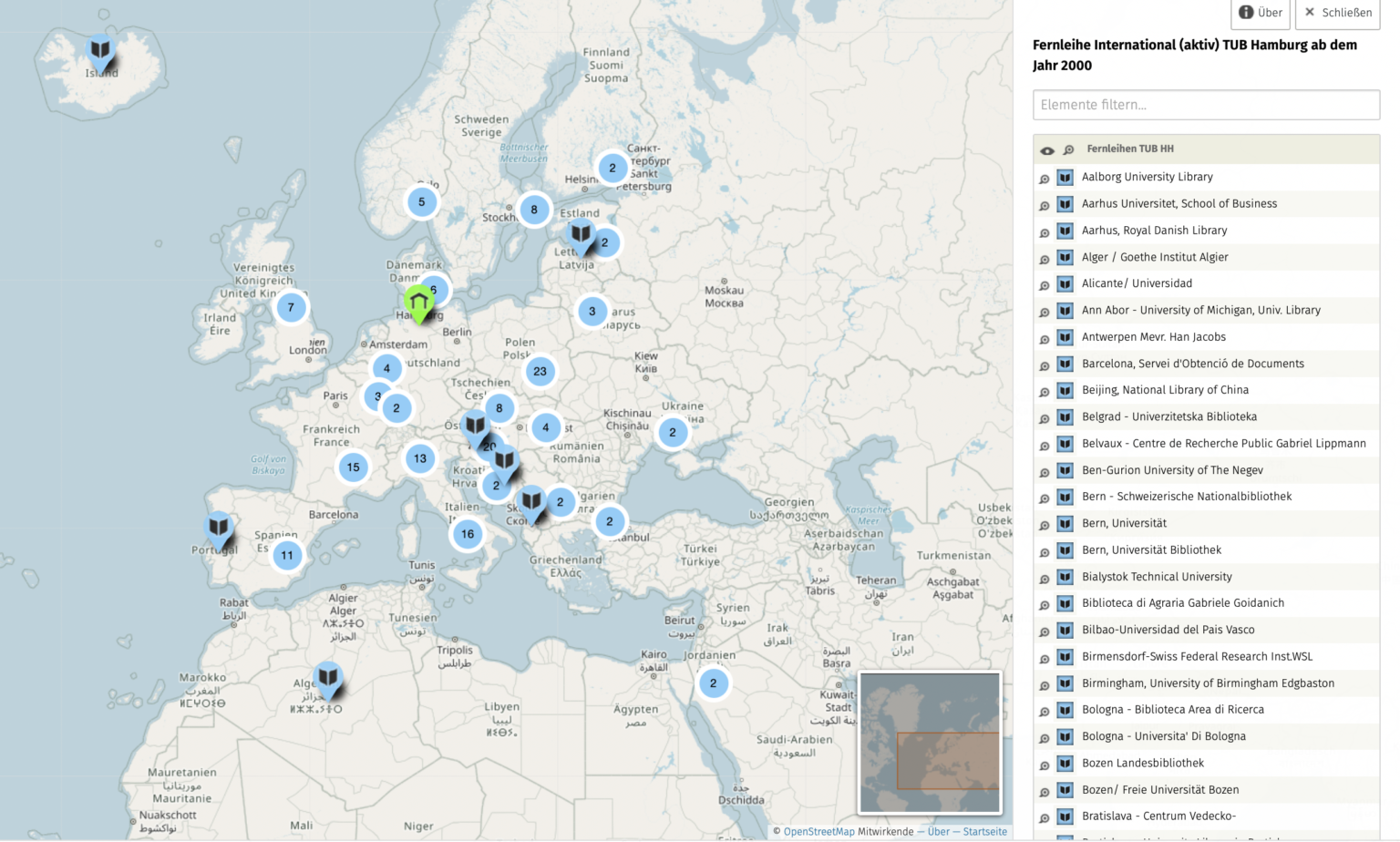Click the Über link in the map attribution
The image size is (1400, 842).
[x=939, y=831]
